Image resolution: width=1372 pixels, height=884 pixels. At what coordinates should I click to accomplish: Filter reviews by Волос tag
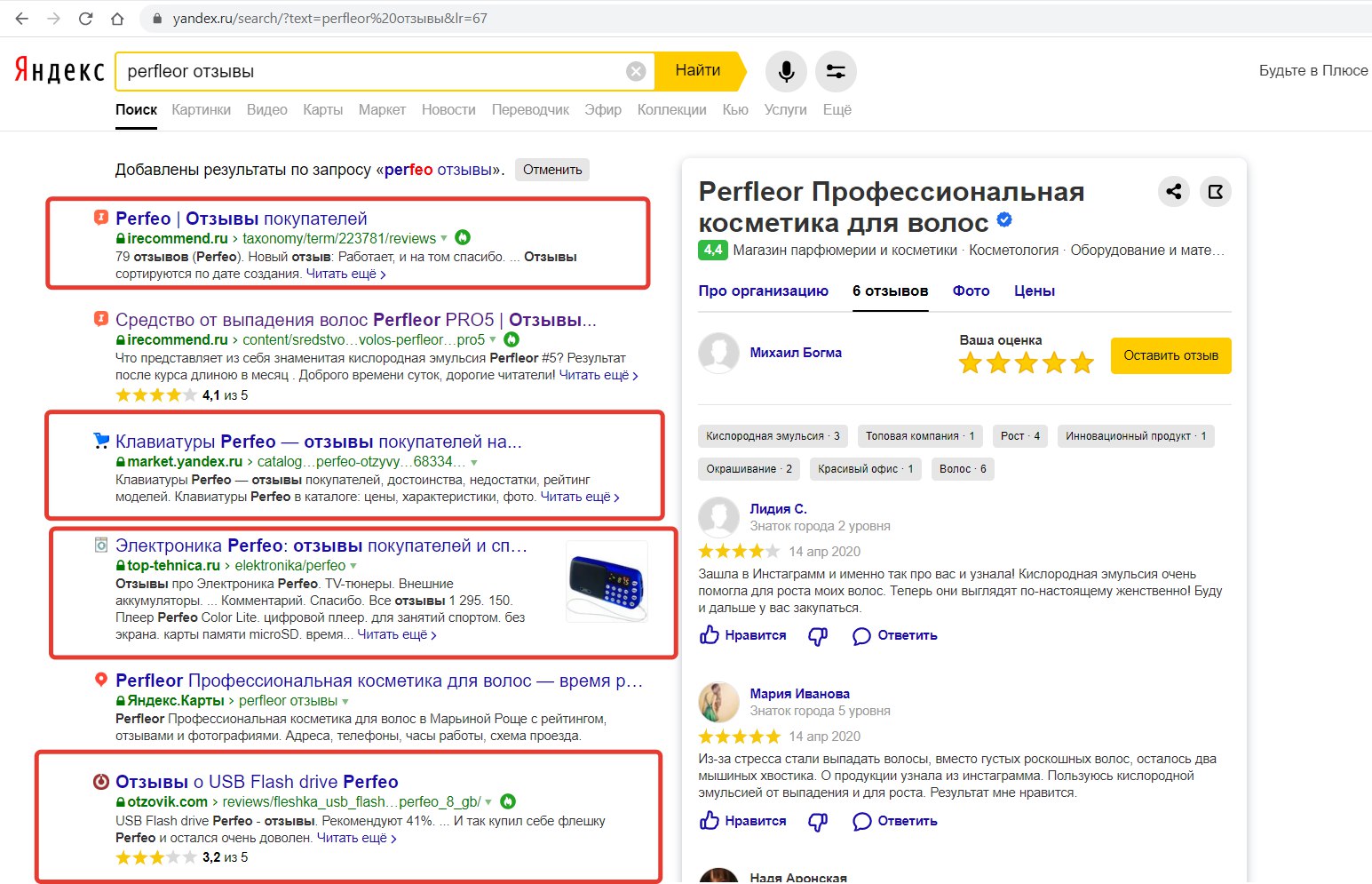coord(963,469)
